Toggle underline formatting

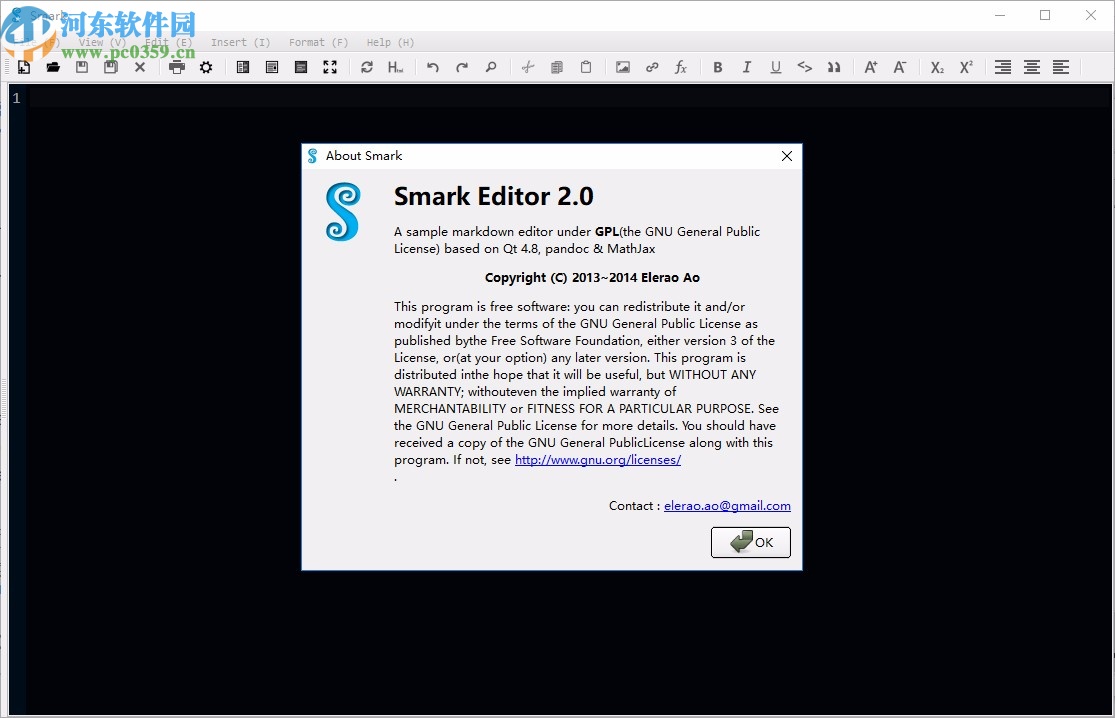[x=775, y=67]
